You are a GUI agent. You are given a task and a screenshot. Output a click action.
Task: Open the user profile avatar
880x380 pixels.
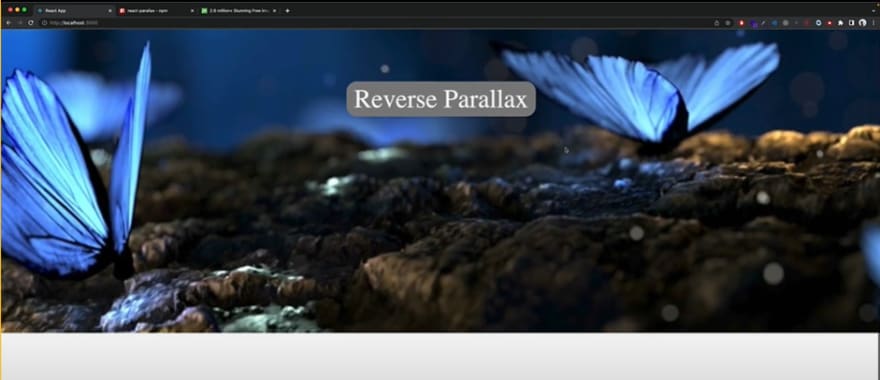coord(863,22)
